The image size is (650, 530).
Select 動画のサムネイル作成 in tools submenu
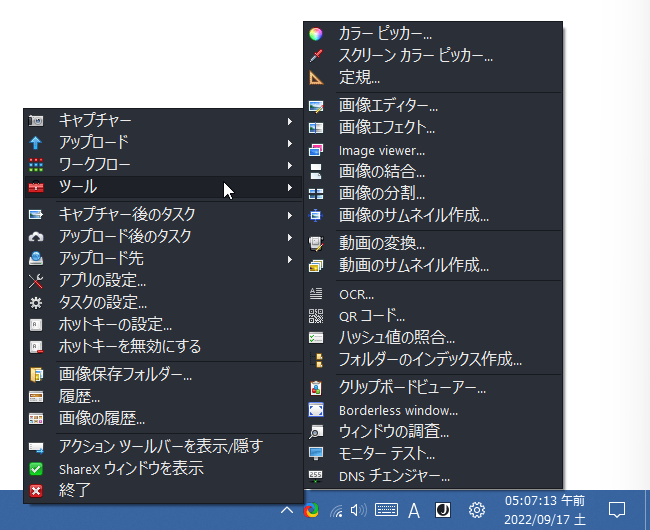point(433,265)
